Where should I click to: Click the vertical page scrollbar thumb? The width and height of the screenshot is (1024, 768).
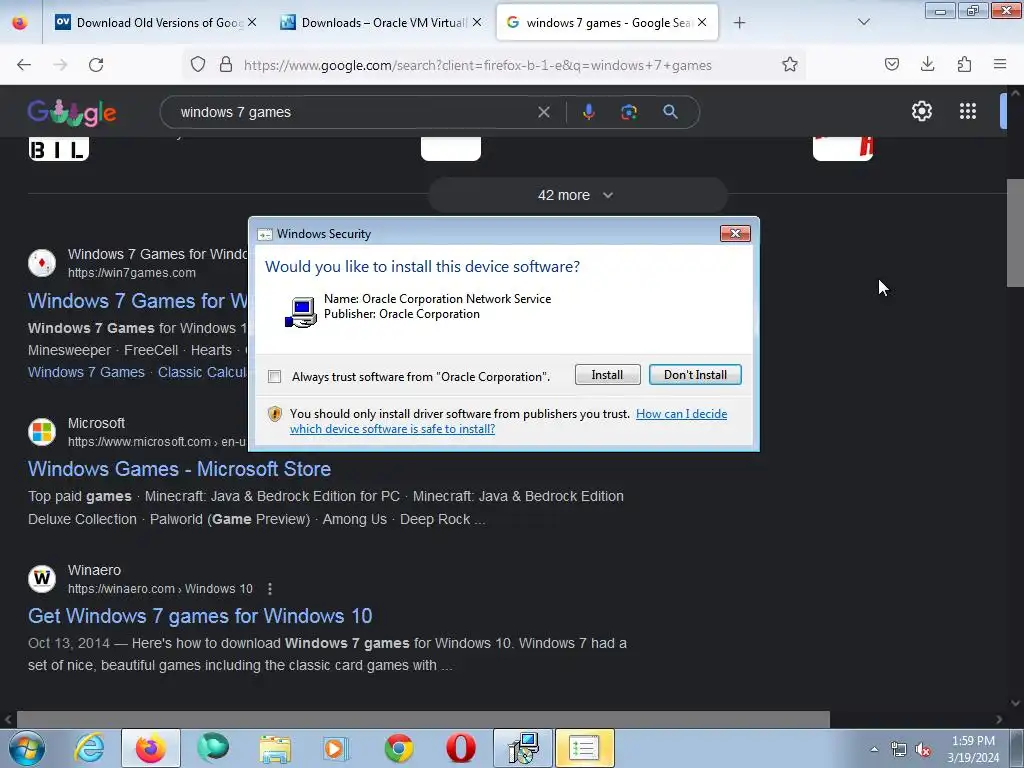pyautogui.click(x=1015, y=232)
